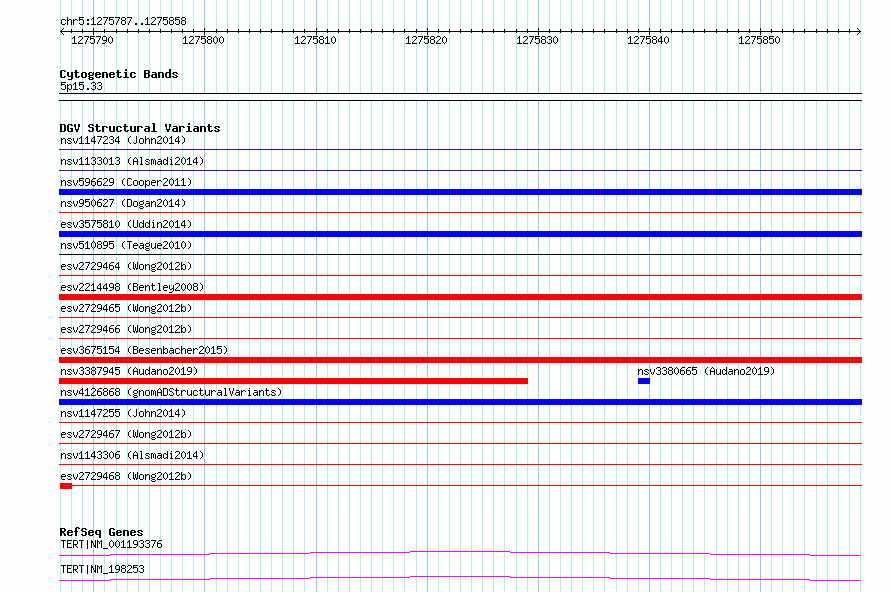Click the small red block under esv2729468
The width and height of the screenshot is (890, 592).
point(66,486)
